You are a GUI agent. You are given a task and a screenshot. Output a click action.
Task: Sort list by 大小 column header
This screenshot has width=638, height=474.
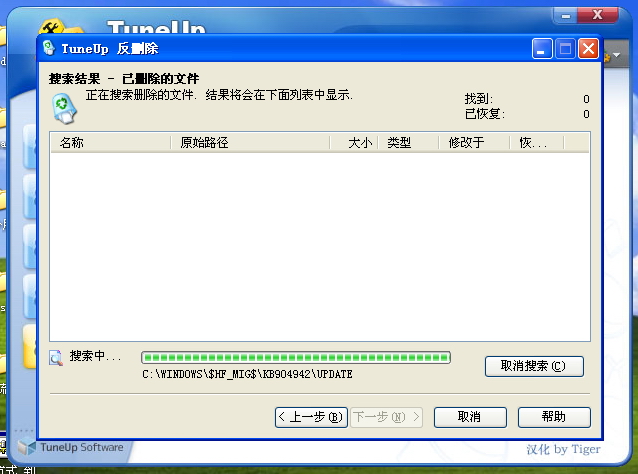(x=354, y=143)
